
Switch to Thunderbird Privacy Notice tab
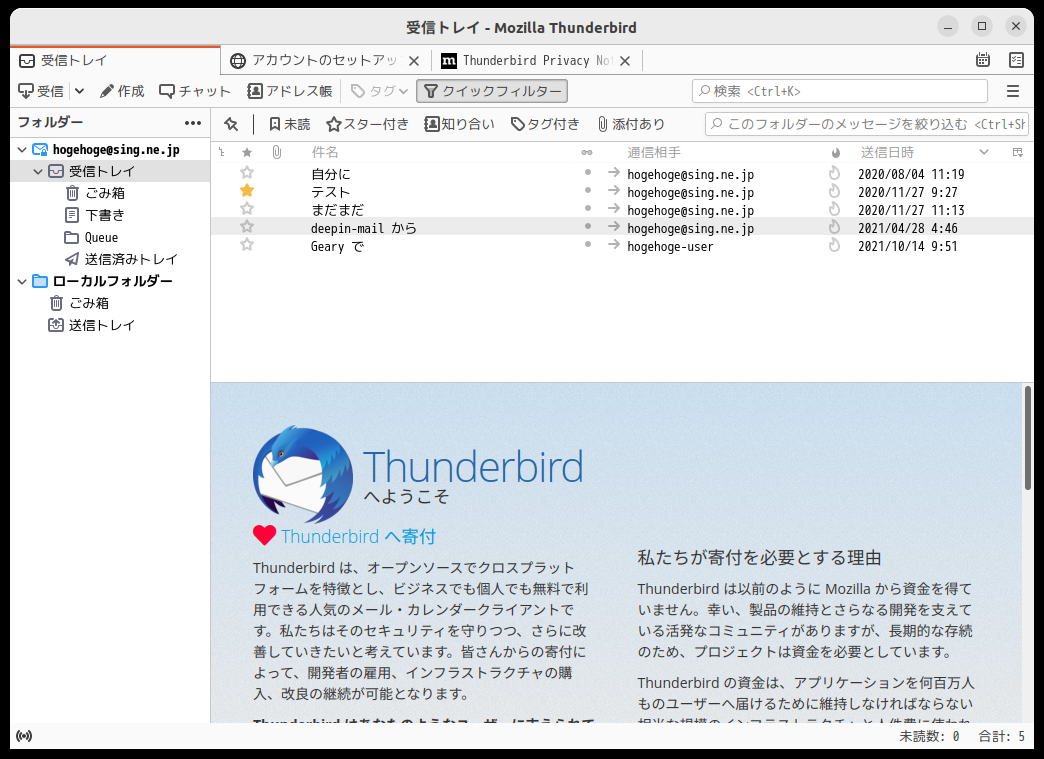click(x=537, y=61)
